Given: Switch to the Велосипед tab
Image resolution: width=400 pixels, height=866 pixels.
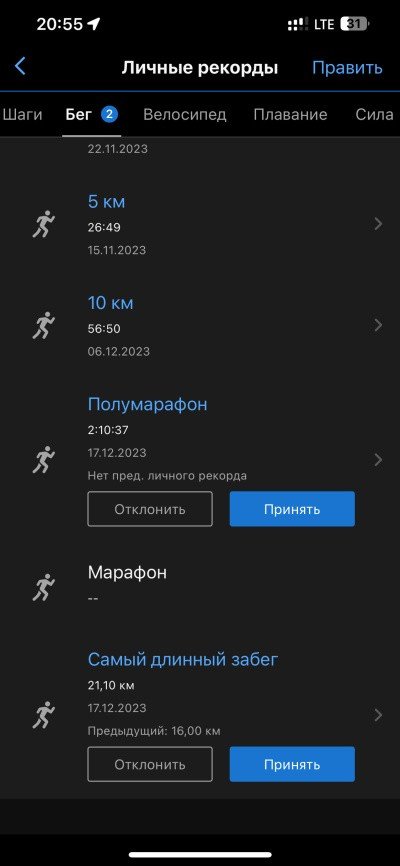Looking at the screenshot, I should 185,114.
